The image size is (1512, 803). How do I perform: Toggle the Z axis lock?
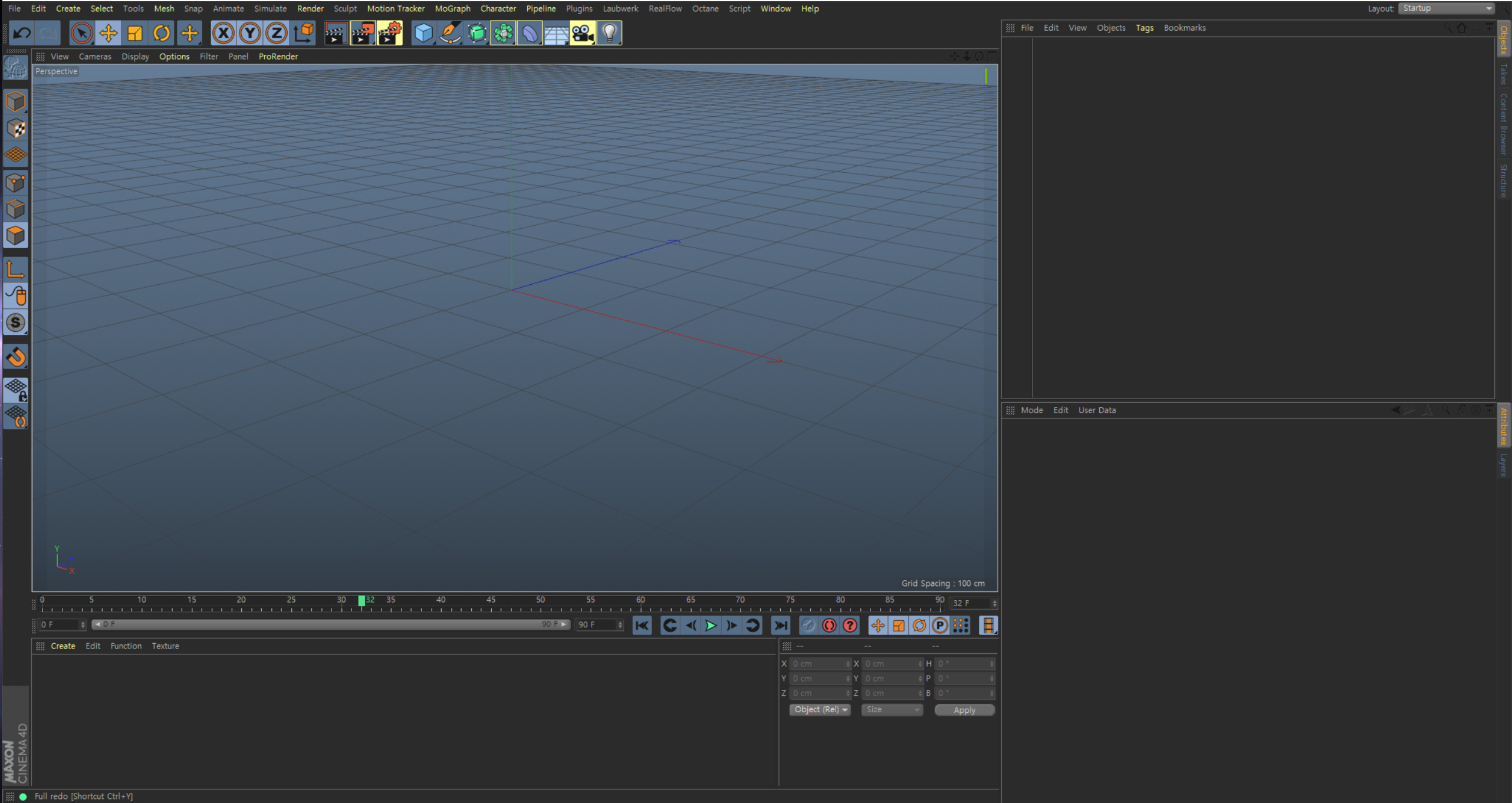277,33
